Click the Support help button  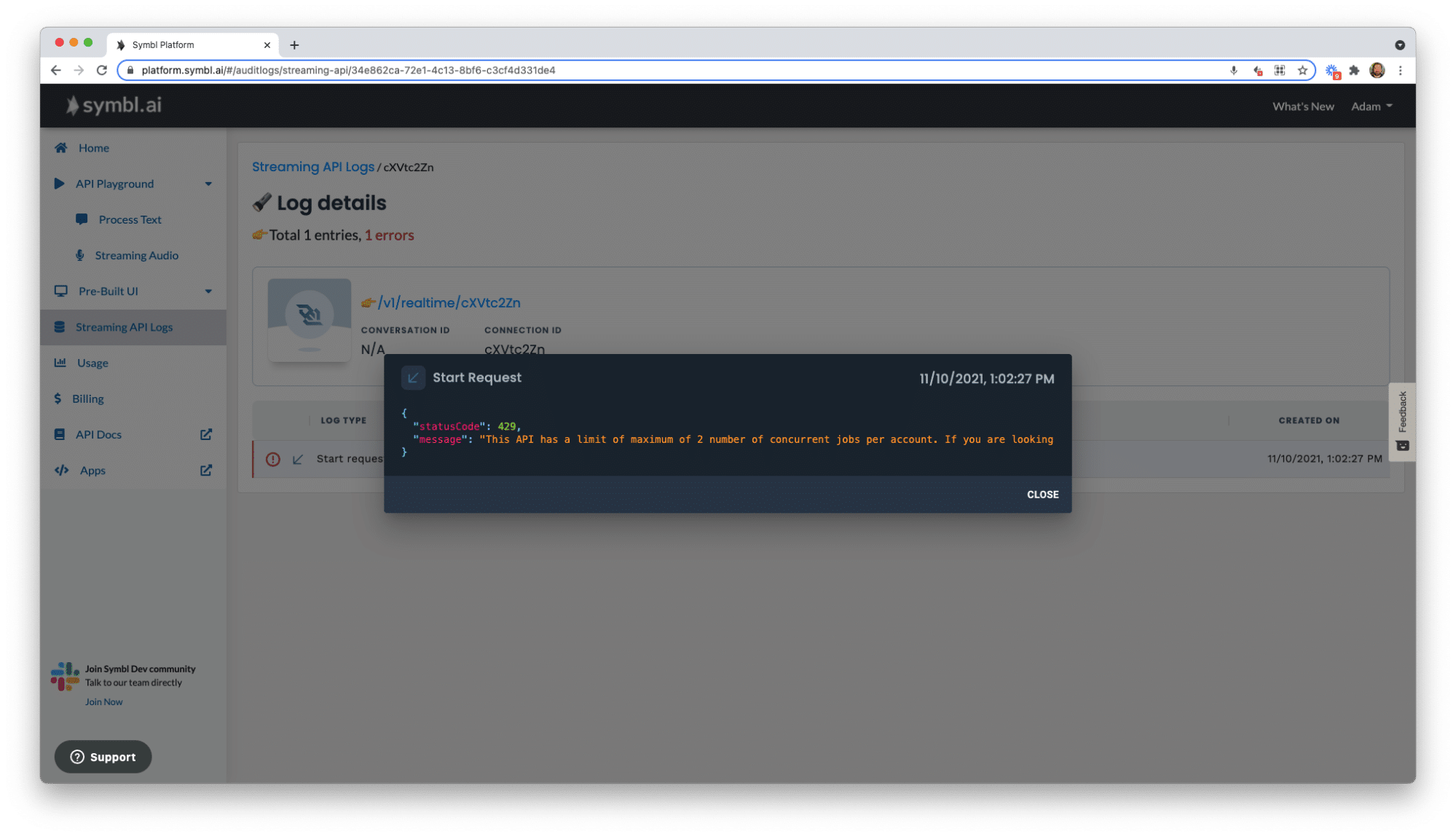click(x=103, y=757)
